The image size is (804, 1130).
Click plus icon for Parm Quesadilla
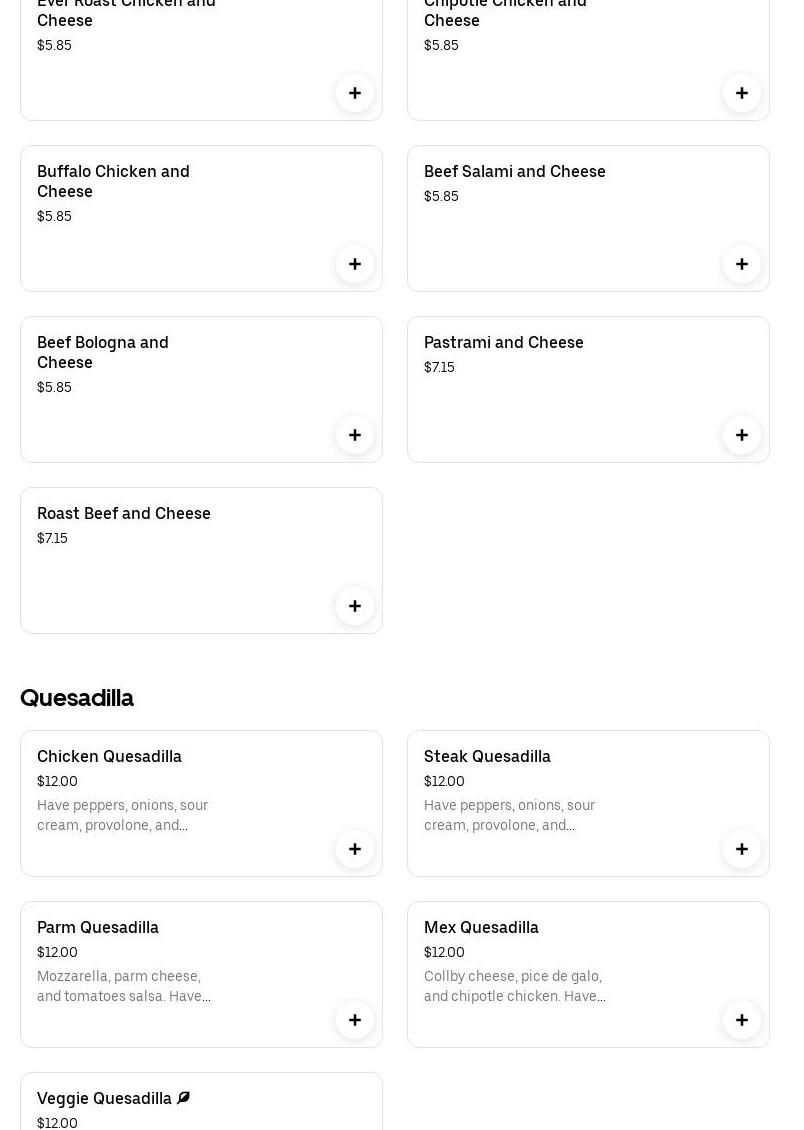pyautogui.click(x=355, y=1020)
